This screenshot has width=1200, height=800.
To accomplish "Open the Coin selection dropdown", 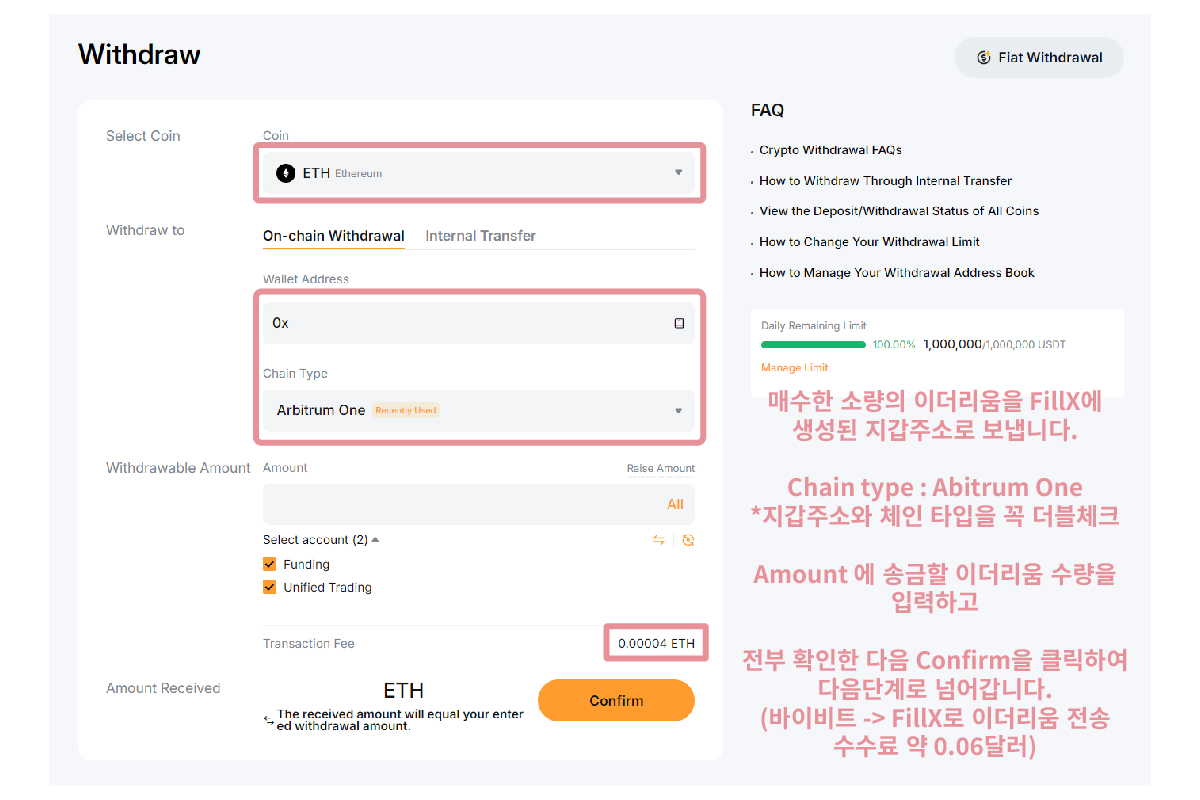I will point(480,173).
